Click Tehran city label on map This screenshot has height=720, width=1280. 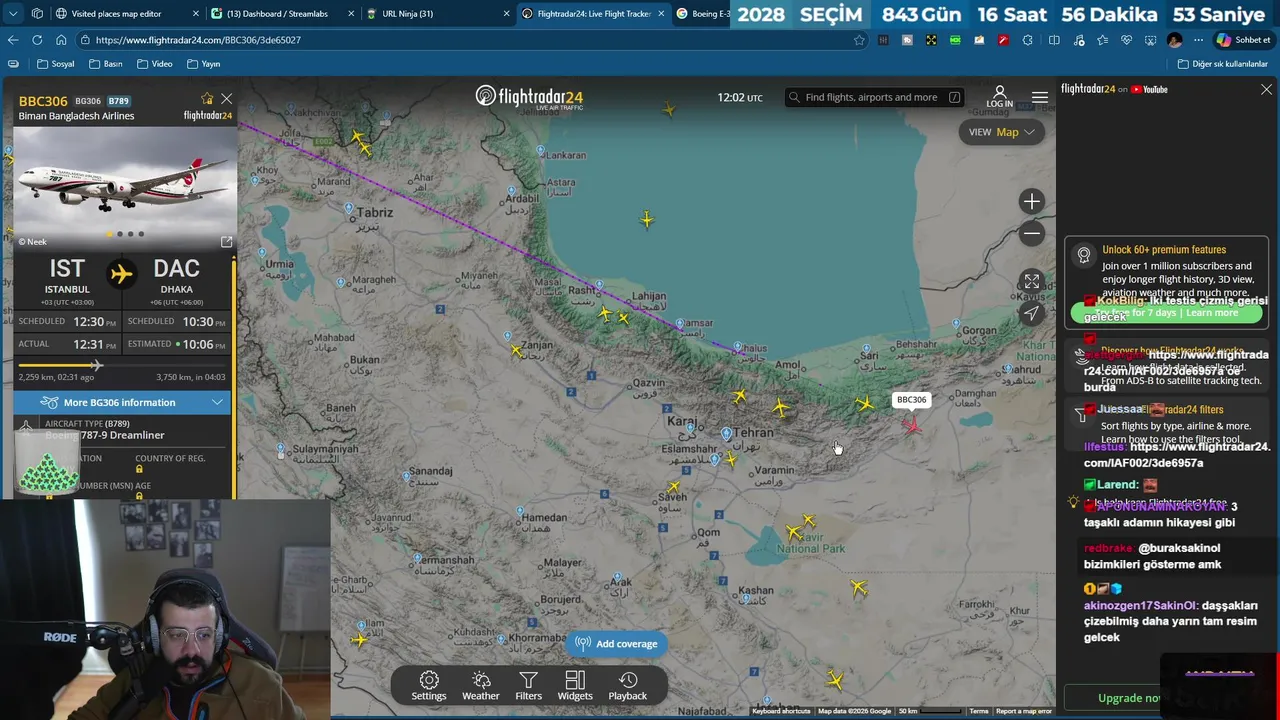pyautogui.click(x=754, y=433)
